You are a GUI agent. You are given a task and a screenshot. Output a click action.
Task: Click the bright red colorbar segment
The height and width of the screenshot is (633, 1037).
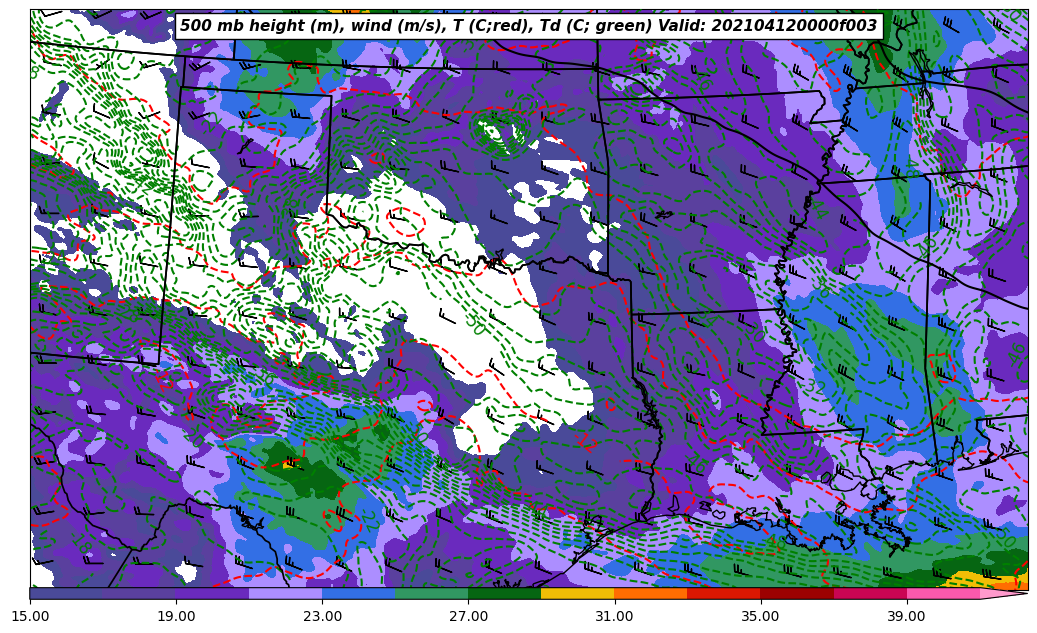(723, 593)
